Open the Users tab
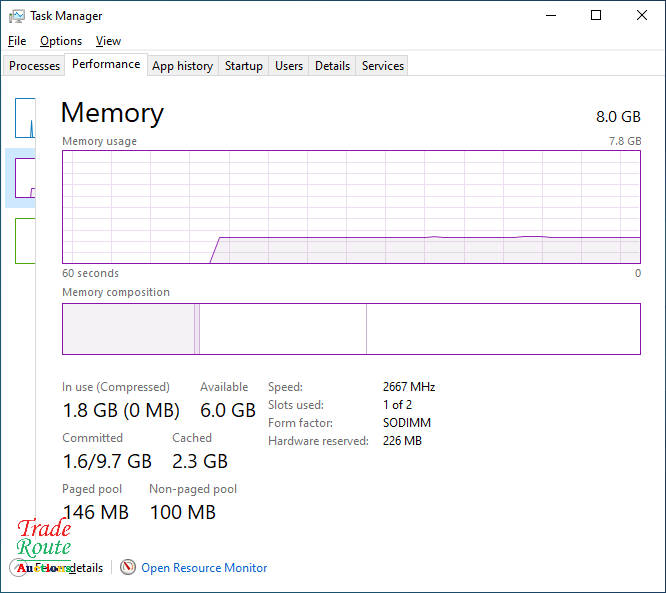 coord(289,66)
